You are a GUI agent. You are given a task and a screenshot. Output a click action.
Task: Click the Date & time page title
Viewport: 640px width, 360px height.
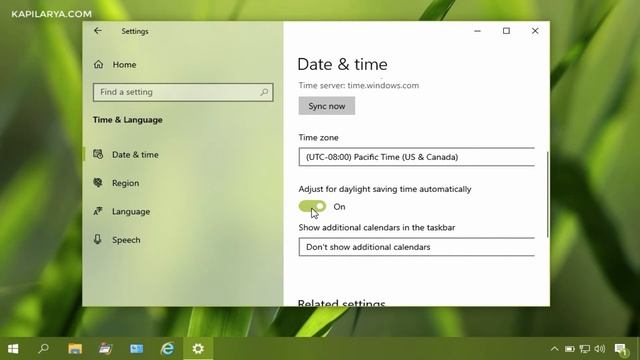[x=342, y=64]
